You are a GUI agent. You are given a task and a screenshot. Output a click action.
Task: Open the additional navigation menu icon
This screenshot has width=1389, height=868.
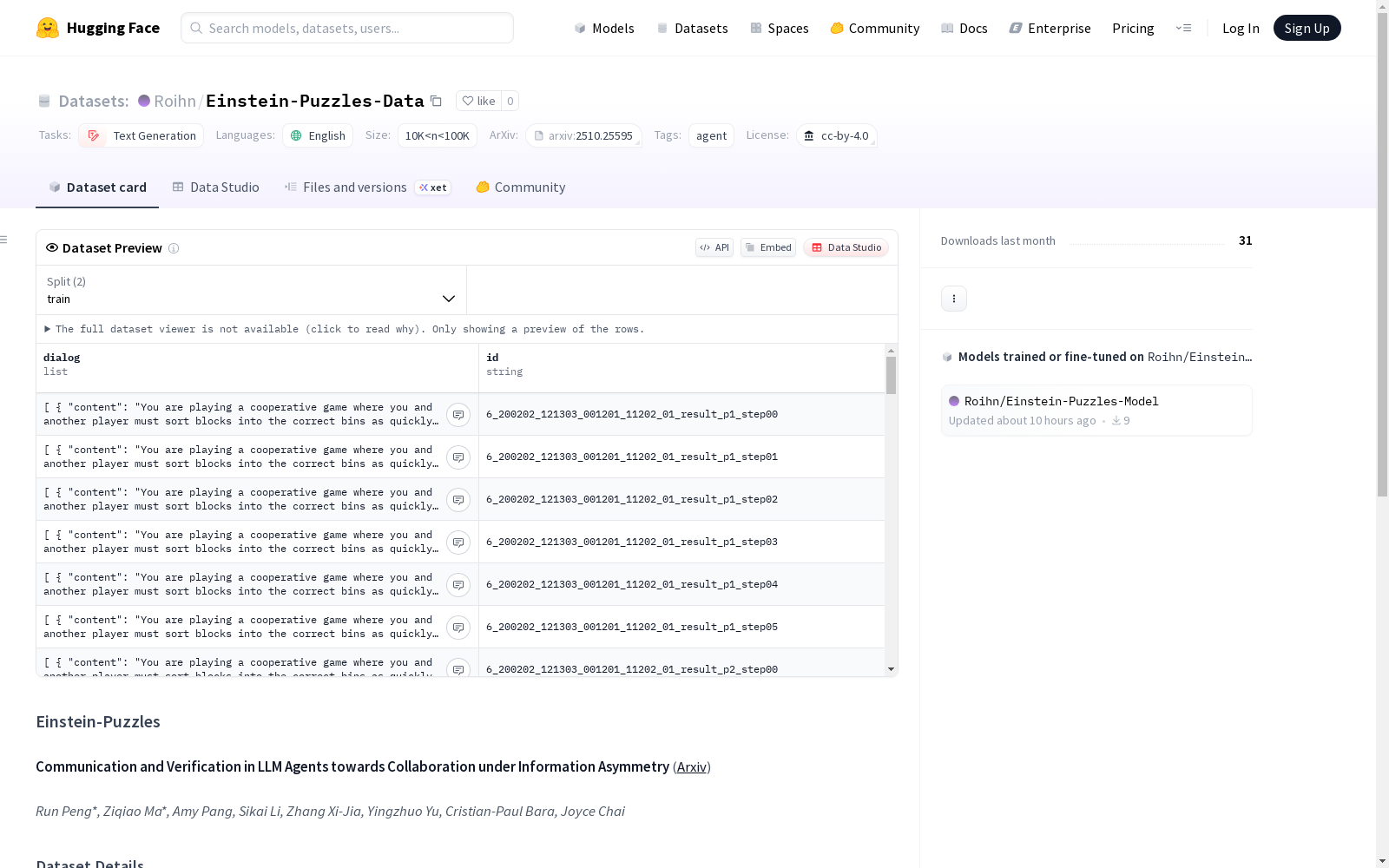pos(1183,28)
